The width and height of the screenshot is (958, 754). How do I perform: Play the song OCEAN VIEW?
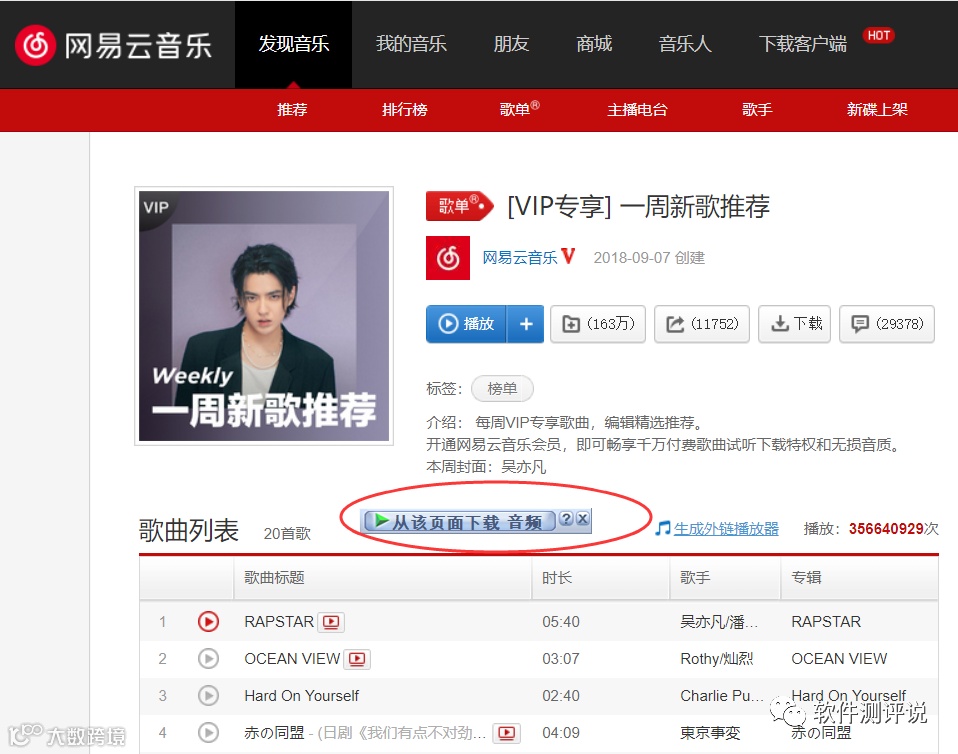[208, 659]
